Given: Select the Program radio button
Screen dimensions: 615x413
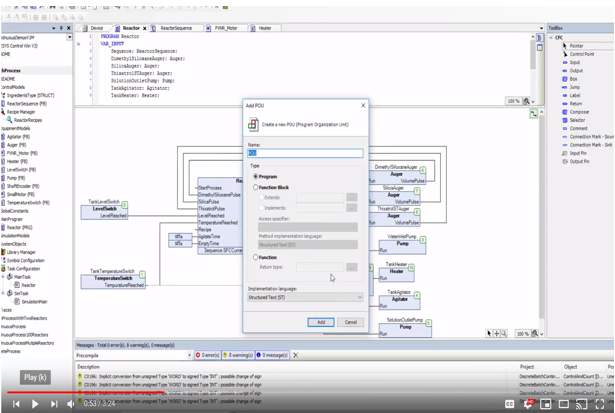Looking at the screenshot, I should (x=256, y=177).
